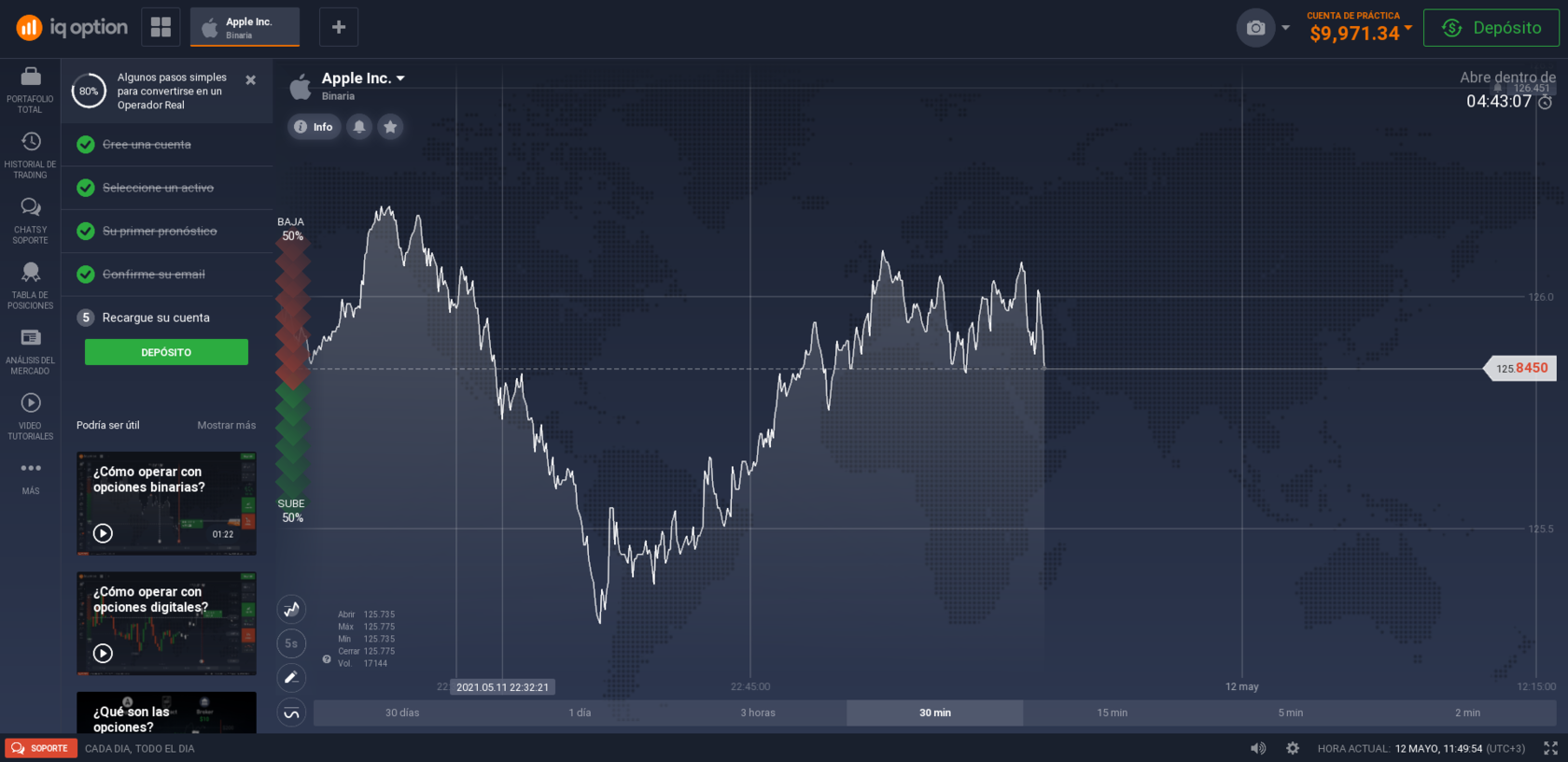Click Mostrar más link

pos(226,425)
